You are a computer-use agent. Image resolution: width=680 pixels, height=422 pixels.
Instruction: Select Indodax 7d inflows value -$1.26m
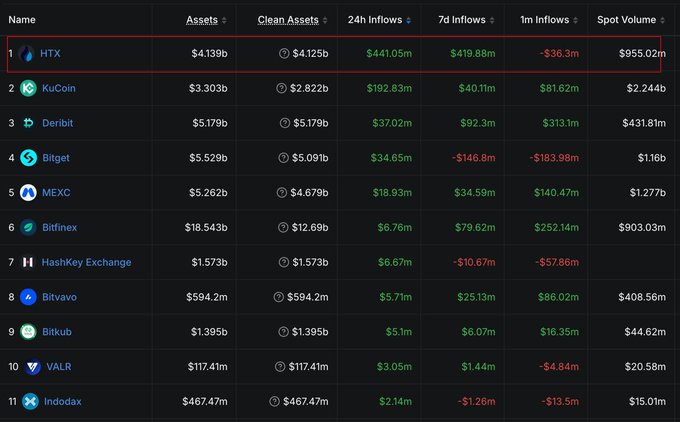click(477, 402)
